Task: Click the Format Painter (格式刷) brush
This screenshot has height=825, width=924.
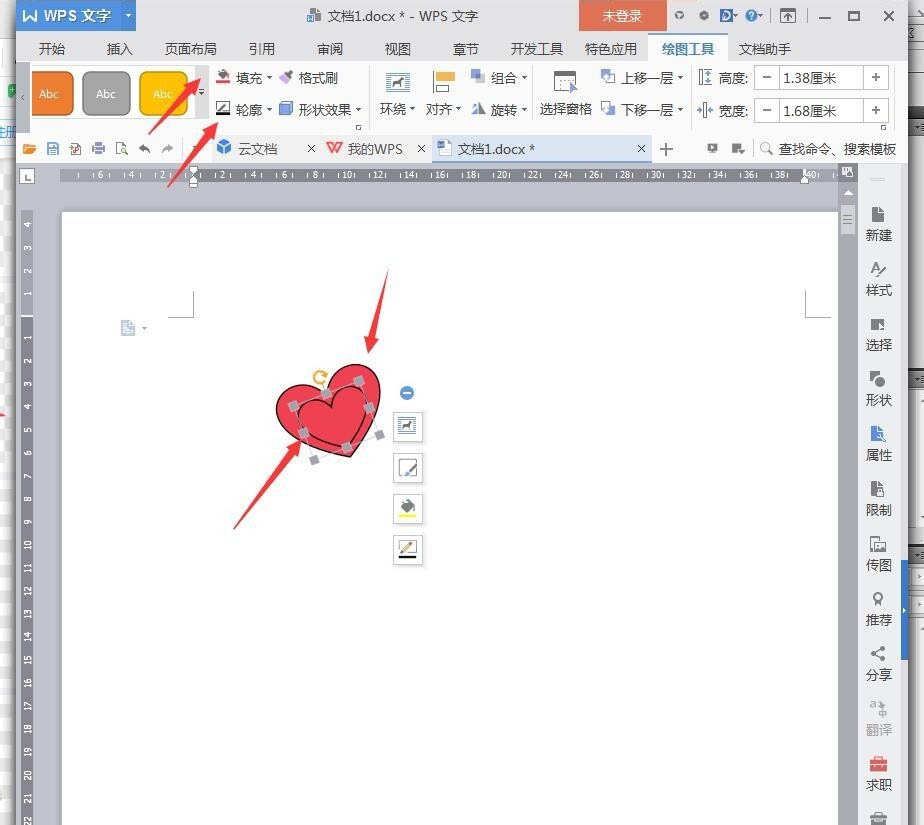Action: coord(309,77)
